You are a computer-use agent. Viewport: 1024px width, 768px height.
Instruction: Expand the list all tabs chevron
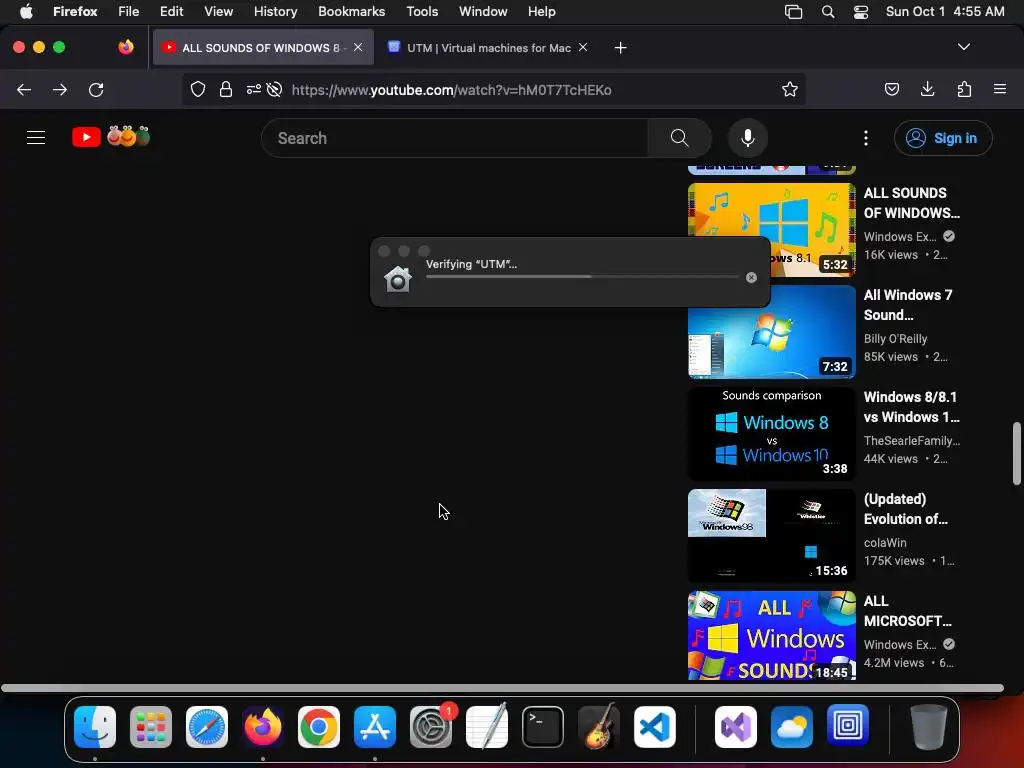[x=964, y=47]
